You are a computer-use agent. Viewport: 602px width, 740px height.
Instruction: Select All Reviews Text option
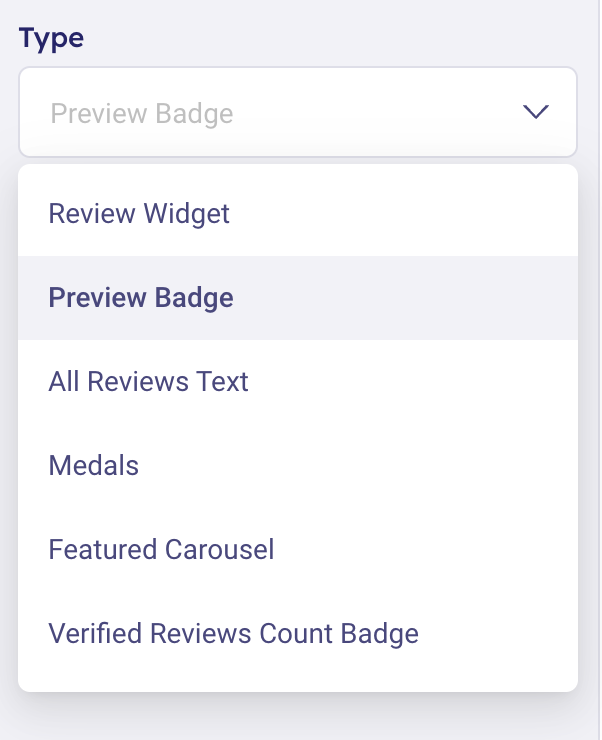[x=148, y=381]
